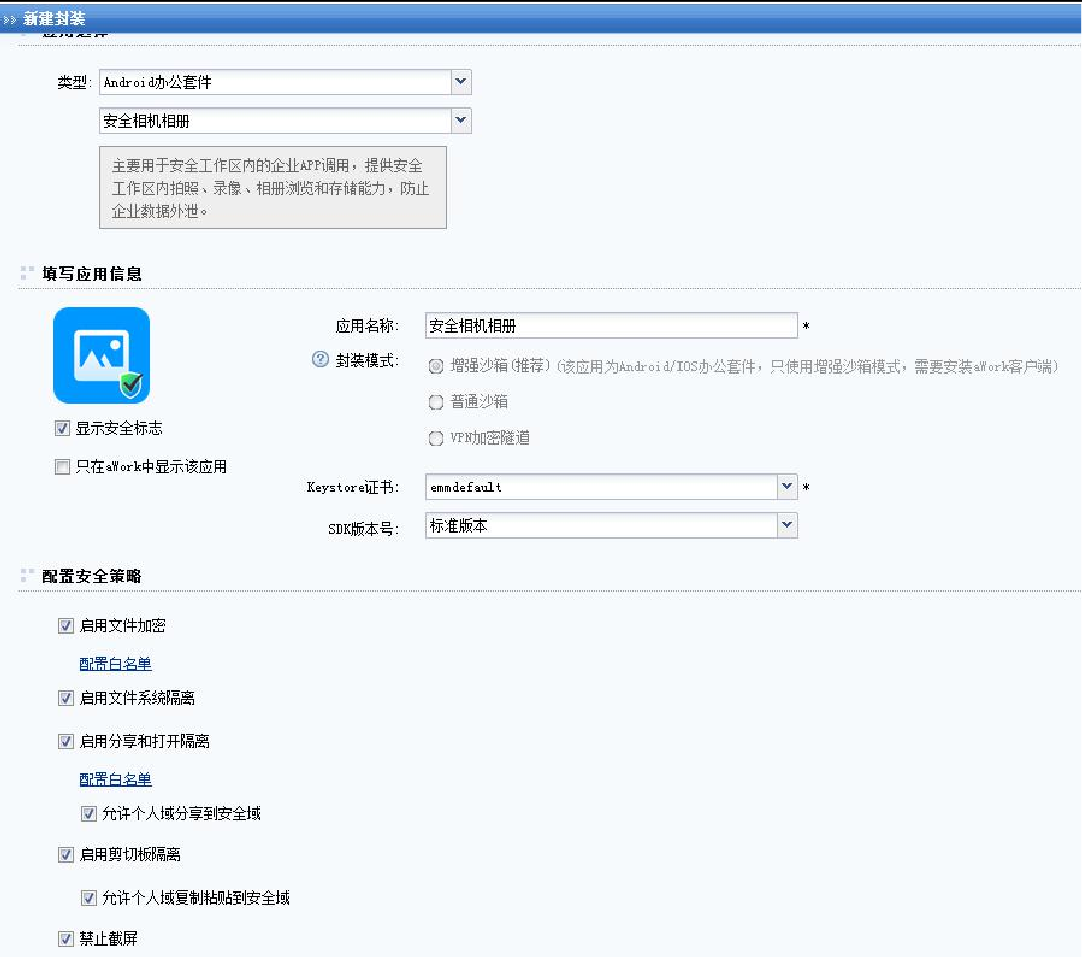This screenshot has width=1082, height=957.
Task: Disable the 启用分享和打开隔离 checkbox
Action: pyautogui.click(x=66, y=742)
